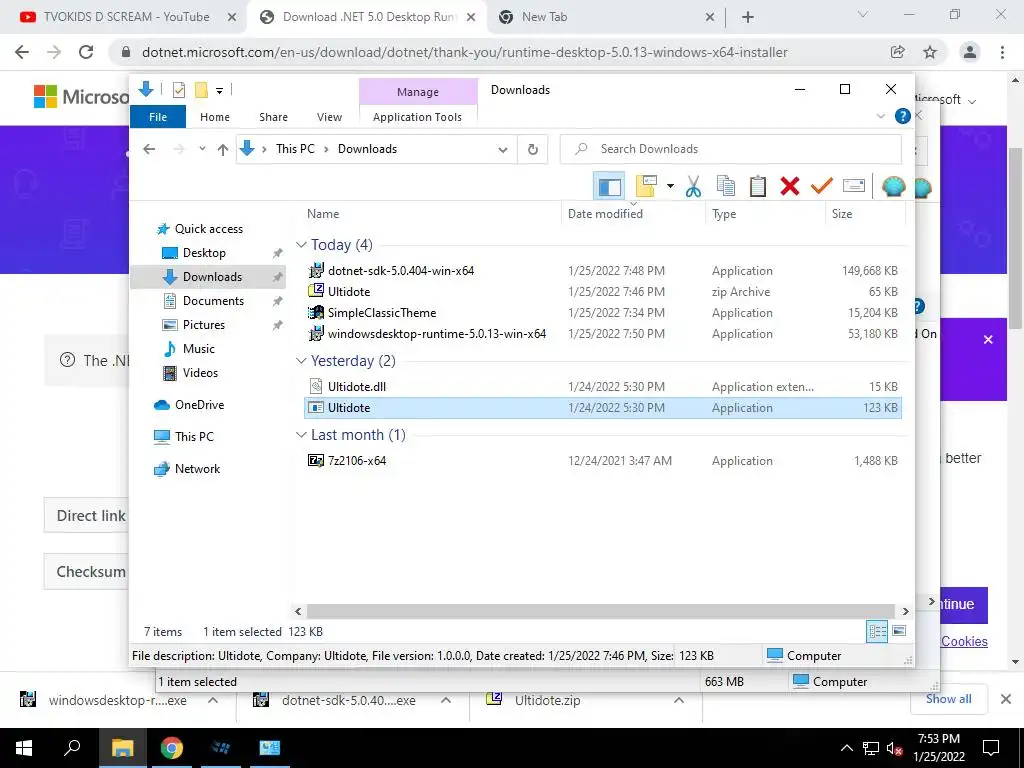Reload the page in Chrome
The width and height of the screenshot is (1024, 768).
86,52
